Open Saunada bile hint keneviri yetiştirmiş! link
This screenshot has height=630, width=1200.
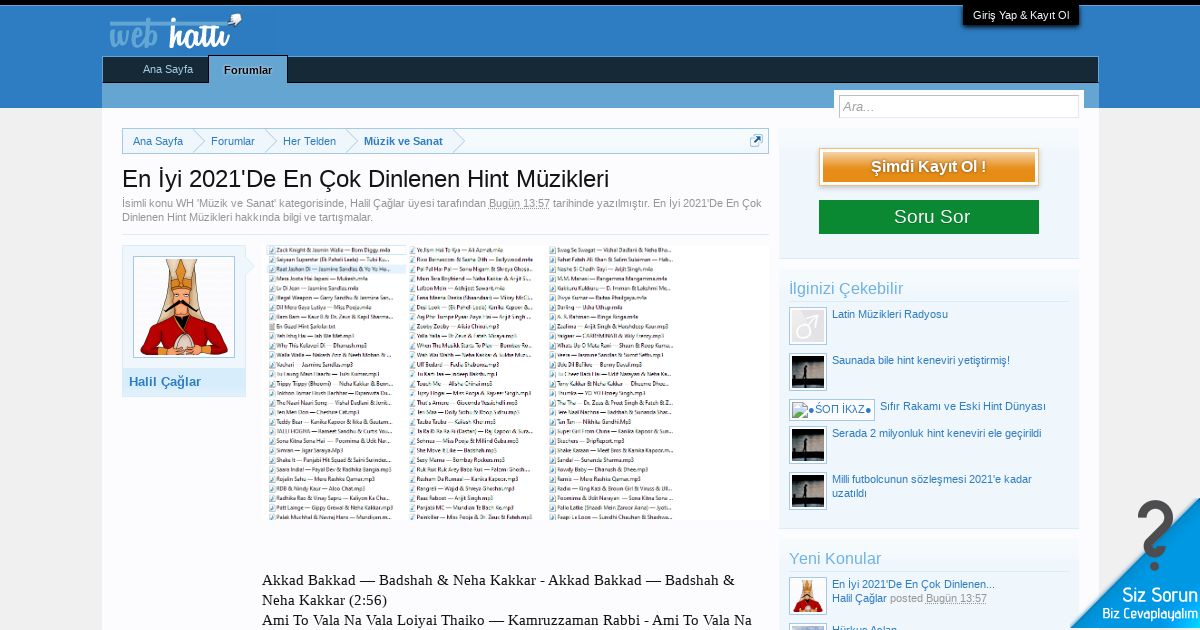coord(921,360)
